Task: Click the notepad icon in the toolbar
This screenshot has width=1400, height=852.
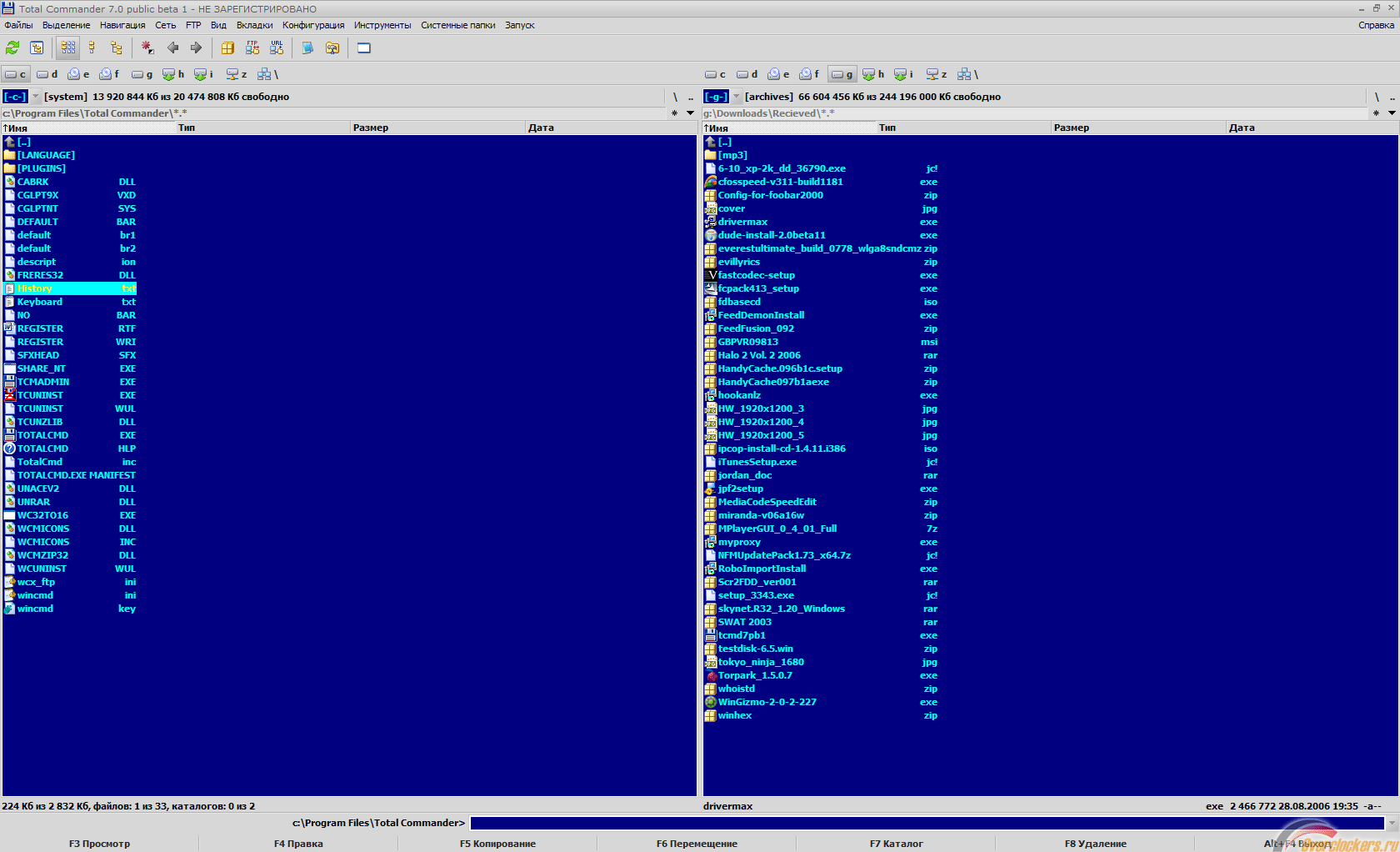Action: click(307, 48)
